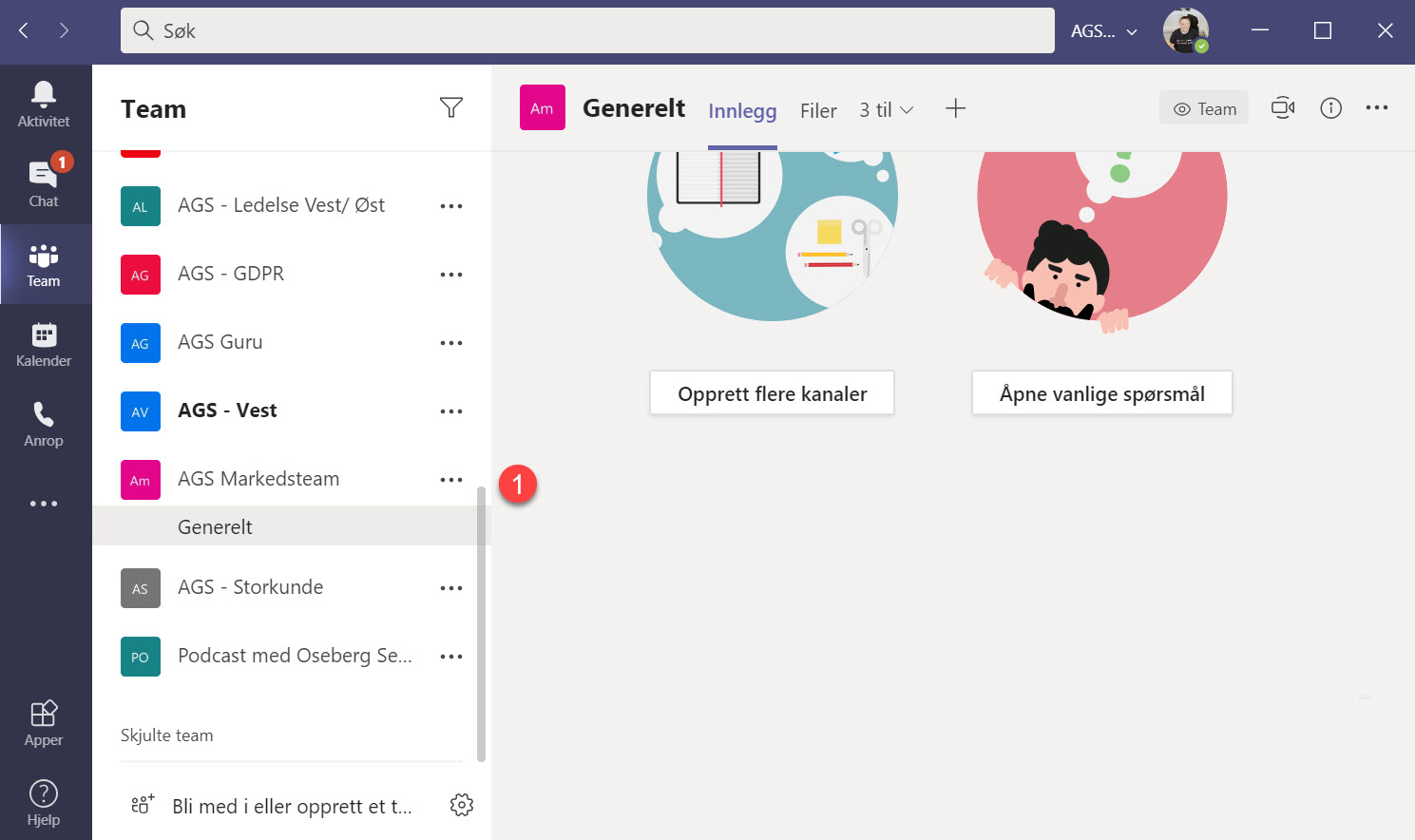Screen dimensions: 1415x840
Task: Expand the 3 til channels dropdown
Action: click(x=885, y=110)
